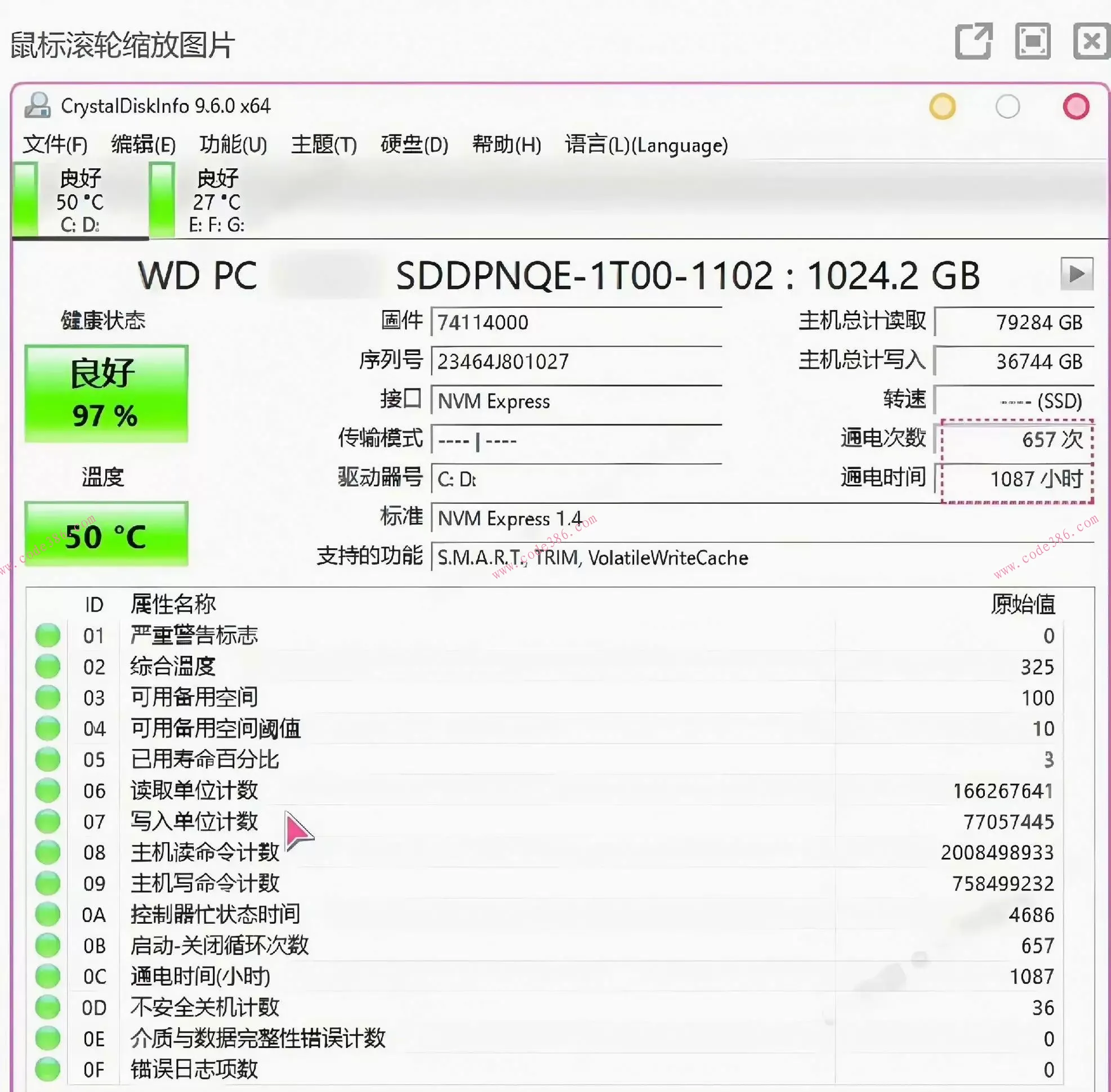Click the green status icon for attribute 01
Screen dimensions: 1111x1092
(48, 635)
